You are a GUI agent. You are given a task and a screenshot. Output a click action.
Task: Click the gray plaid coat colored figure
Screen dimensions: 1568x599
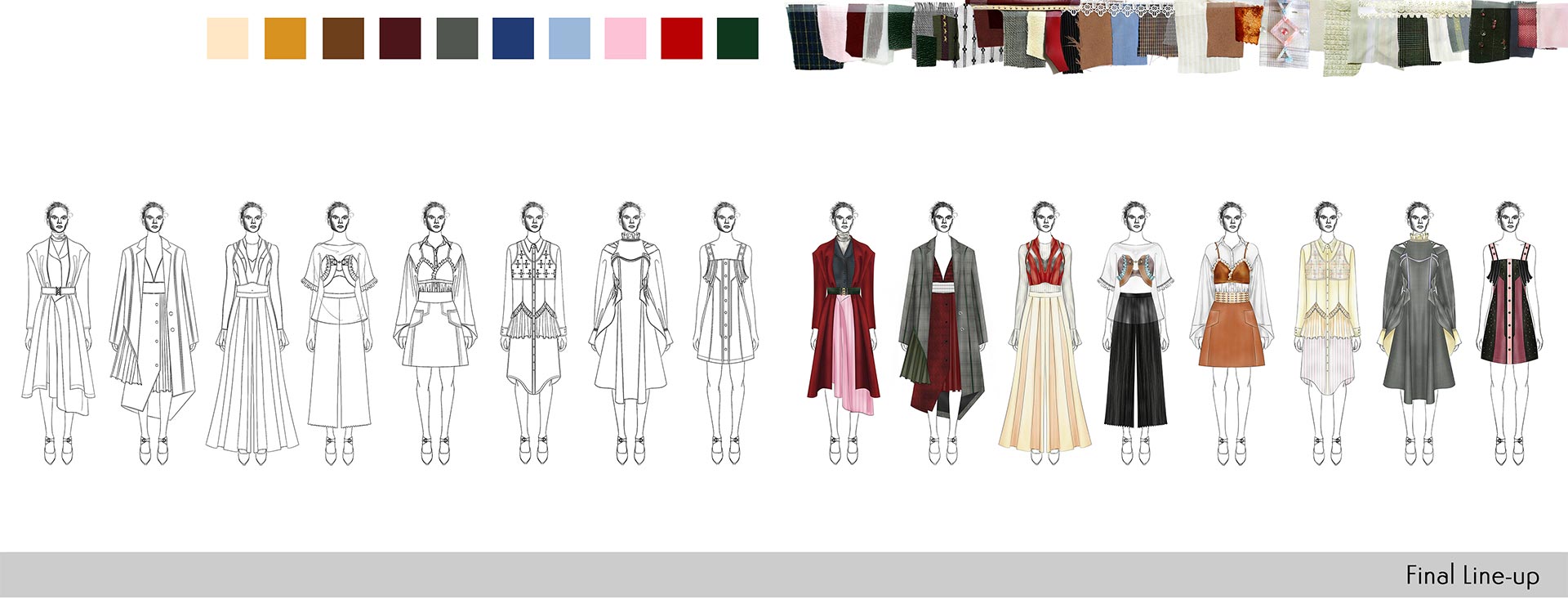(943, 333)
